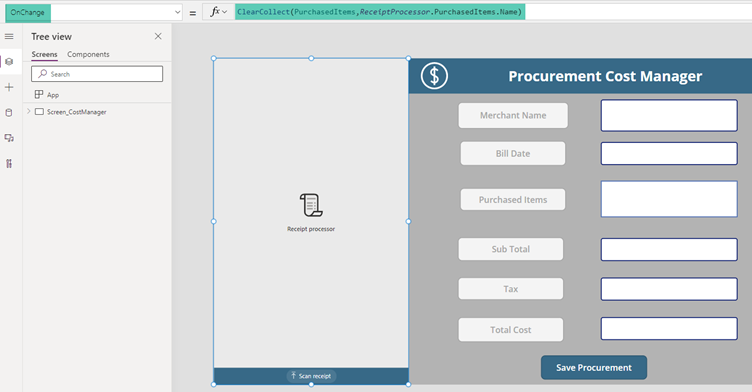Click the Screen_CostManager screen icon
The height and width of the screenshot is (392, 752).
(39, 112)
